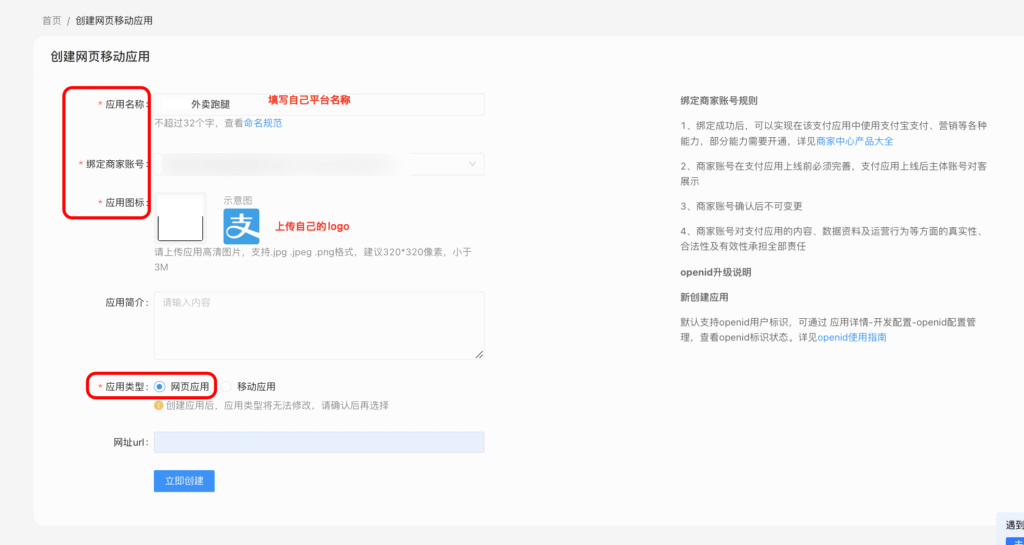Select the 移动应用 radio button
This screenshot has height=545, width=1024.
226,386
